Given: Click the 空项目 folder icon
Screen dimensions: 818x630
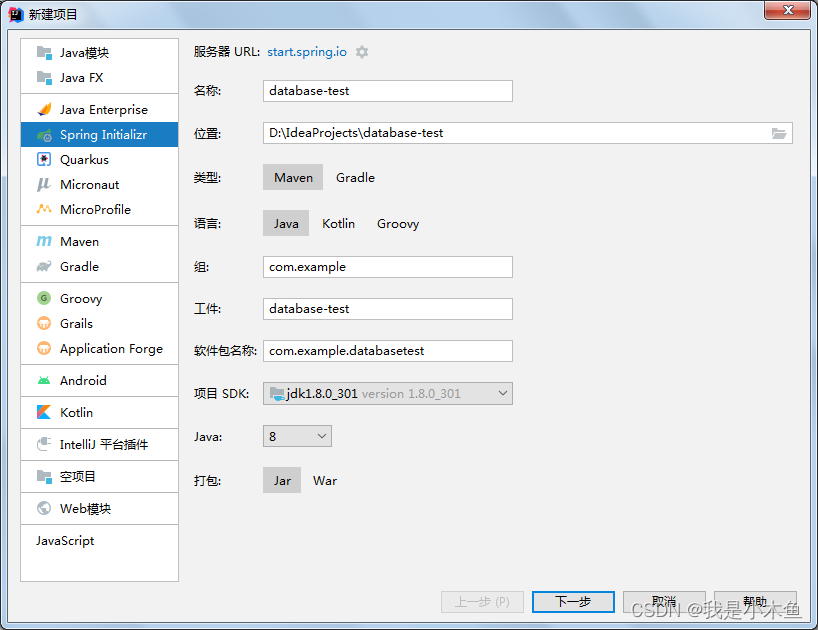Looking at the screenshot, I should 44,477.
